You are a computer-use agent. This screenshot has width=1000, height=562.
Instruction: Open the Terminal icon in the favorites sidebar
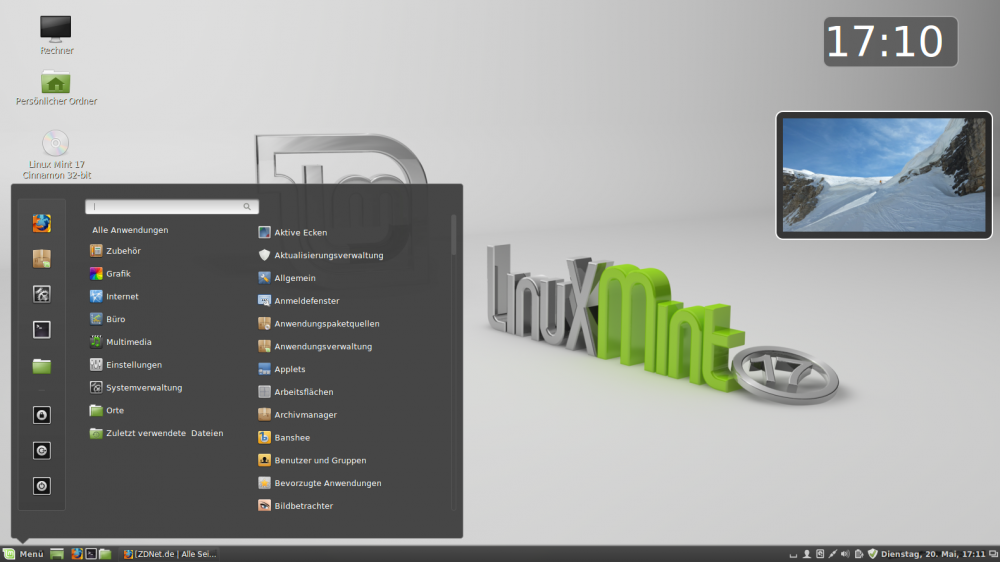[x=41, y=330]
